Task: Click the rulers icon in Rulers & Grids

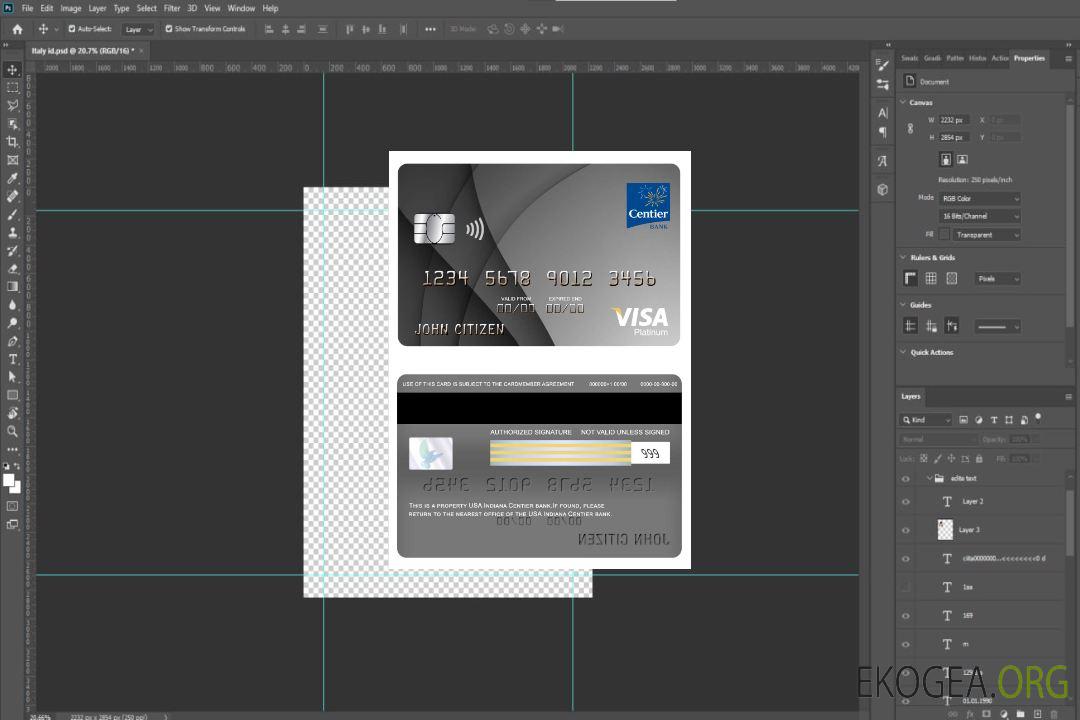Action: (911, 278)
